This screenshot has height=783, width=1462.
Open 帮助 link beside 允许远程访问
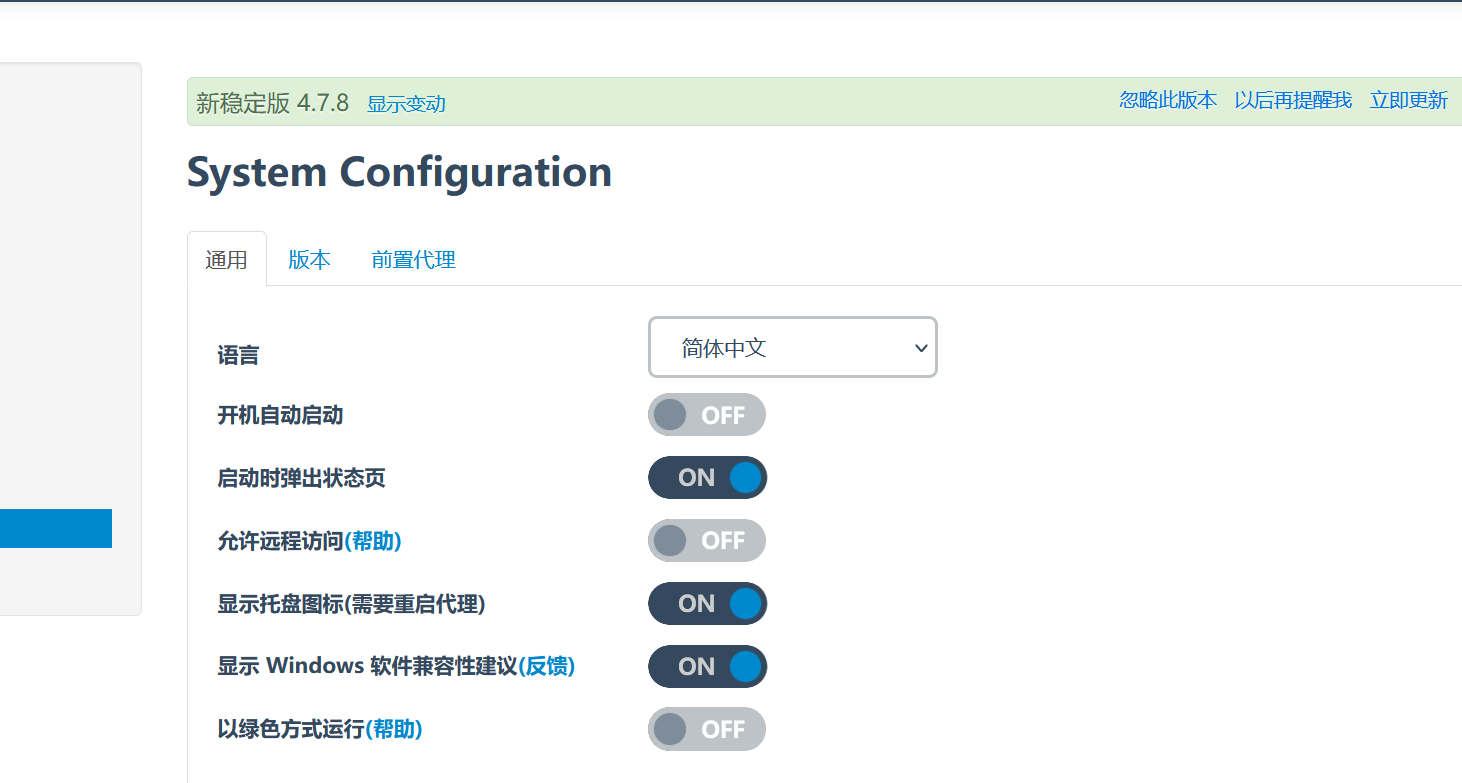373,541
